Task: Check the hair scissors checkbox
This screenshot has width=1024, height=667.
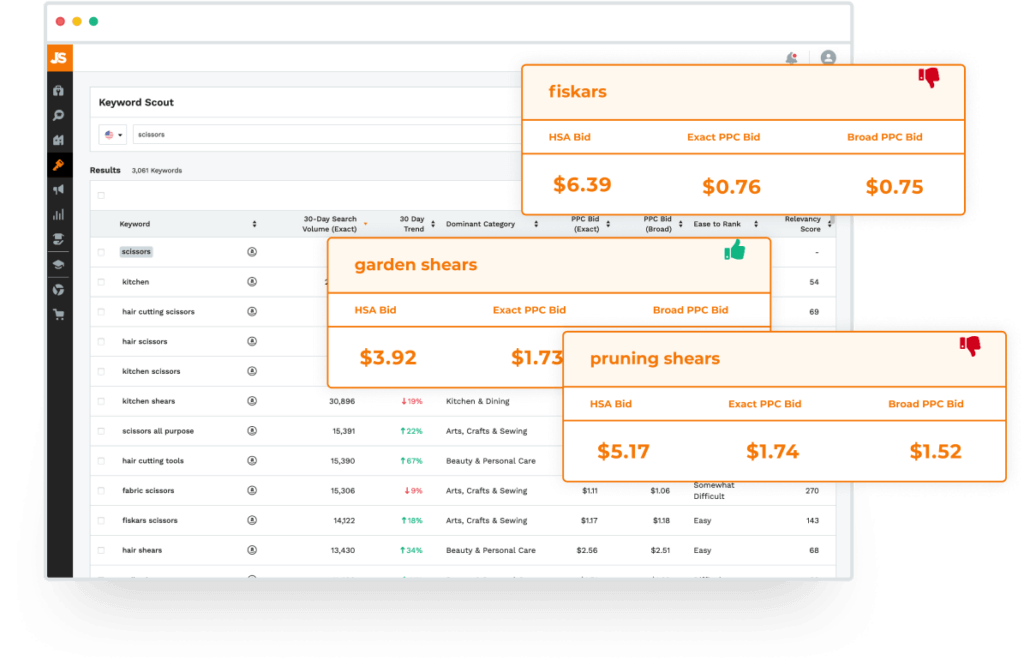Action: coord(101,341)
